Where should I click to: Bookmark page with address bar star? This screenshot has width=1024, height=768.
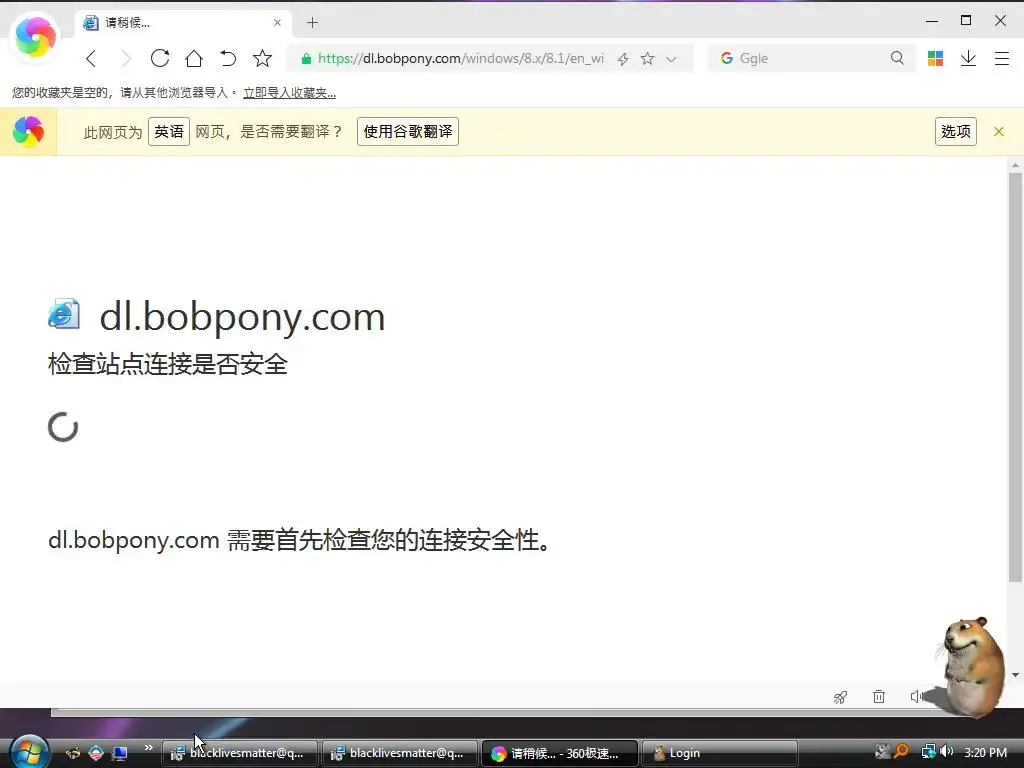[x=647, y=59]
